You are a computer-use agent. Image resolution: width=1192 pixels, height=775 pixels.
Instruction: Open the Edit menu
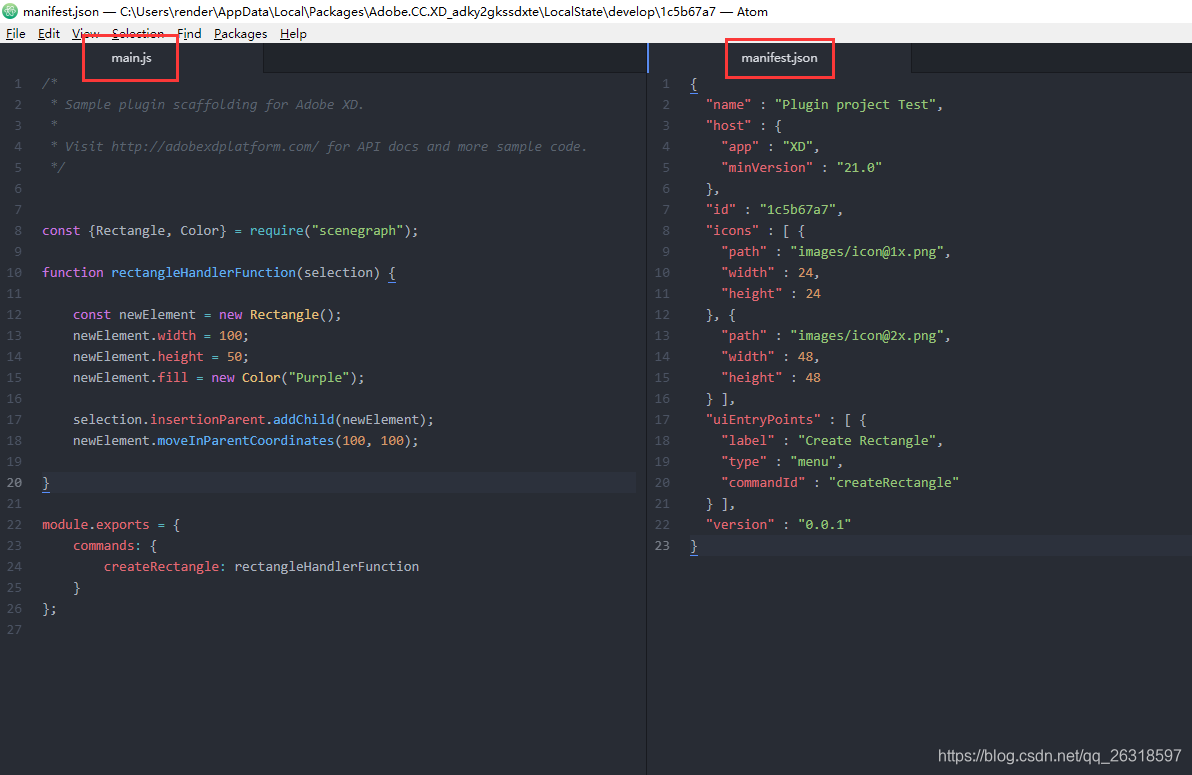pos(49,33)
